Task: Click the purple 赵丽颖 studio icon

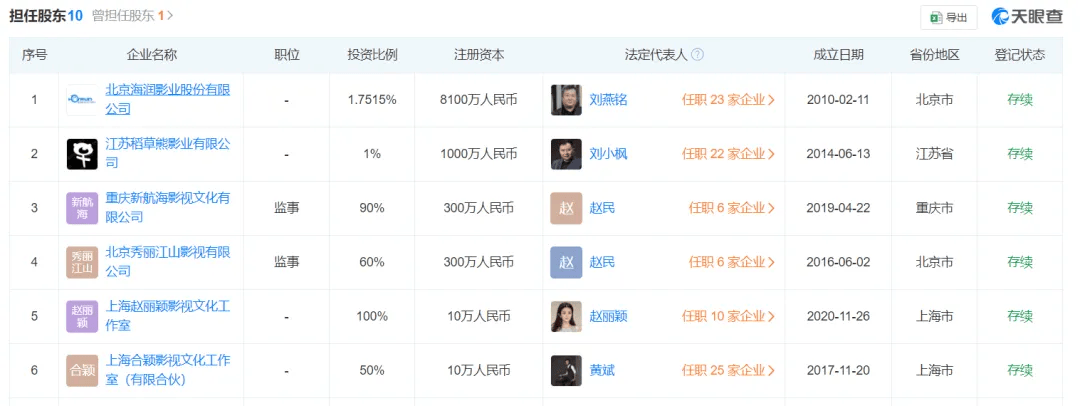Action: point(82,316)
